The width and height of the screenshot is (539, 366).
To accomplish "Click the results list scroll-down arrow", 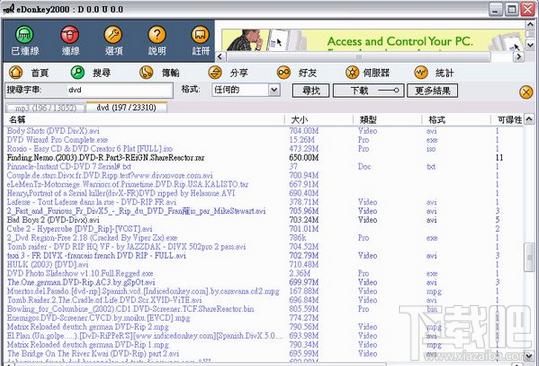I will coord(529,355).
